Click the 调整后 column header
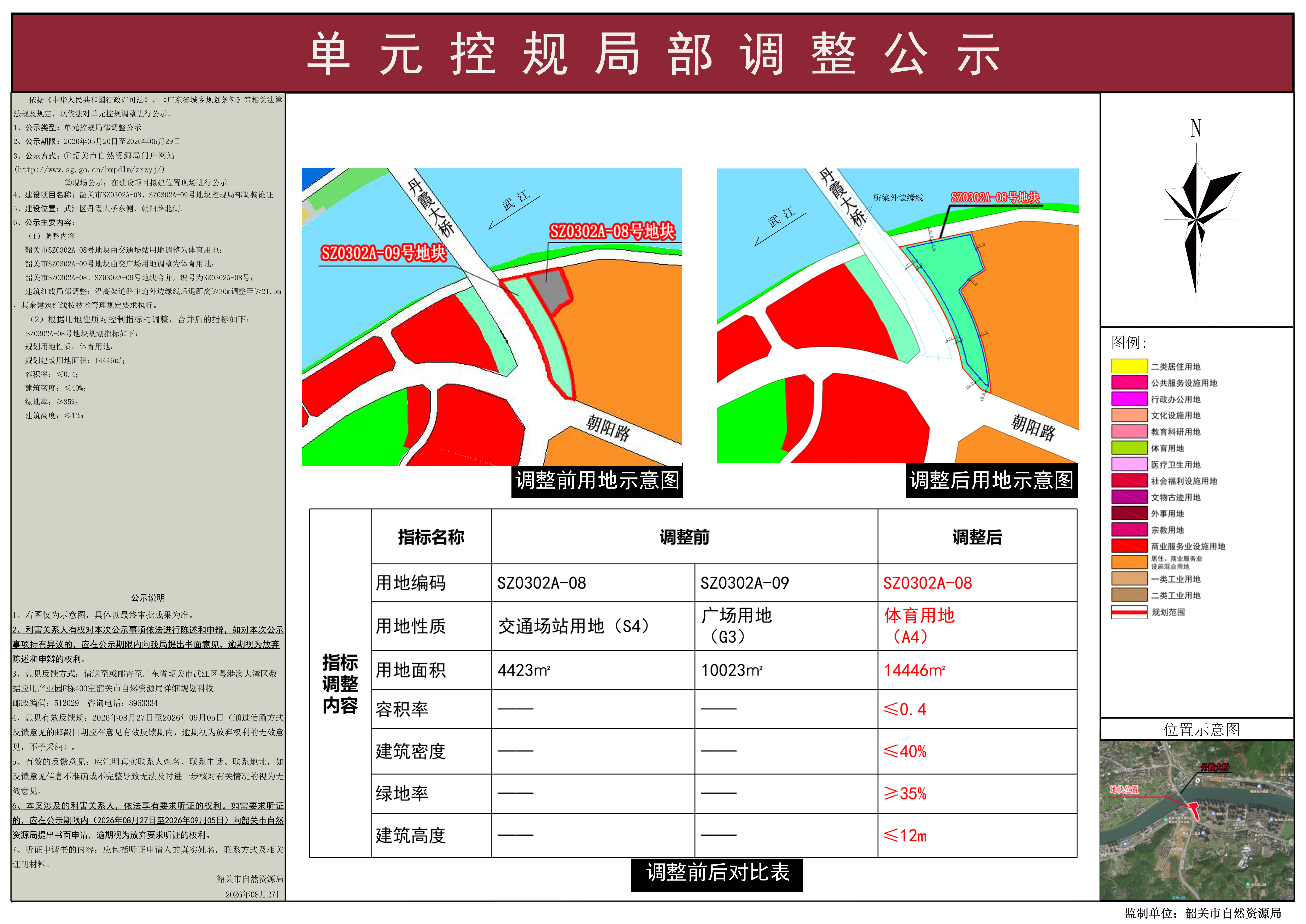The width and height of the screenshot is (1306, 924). [x=977, y=537]
